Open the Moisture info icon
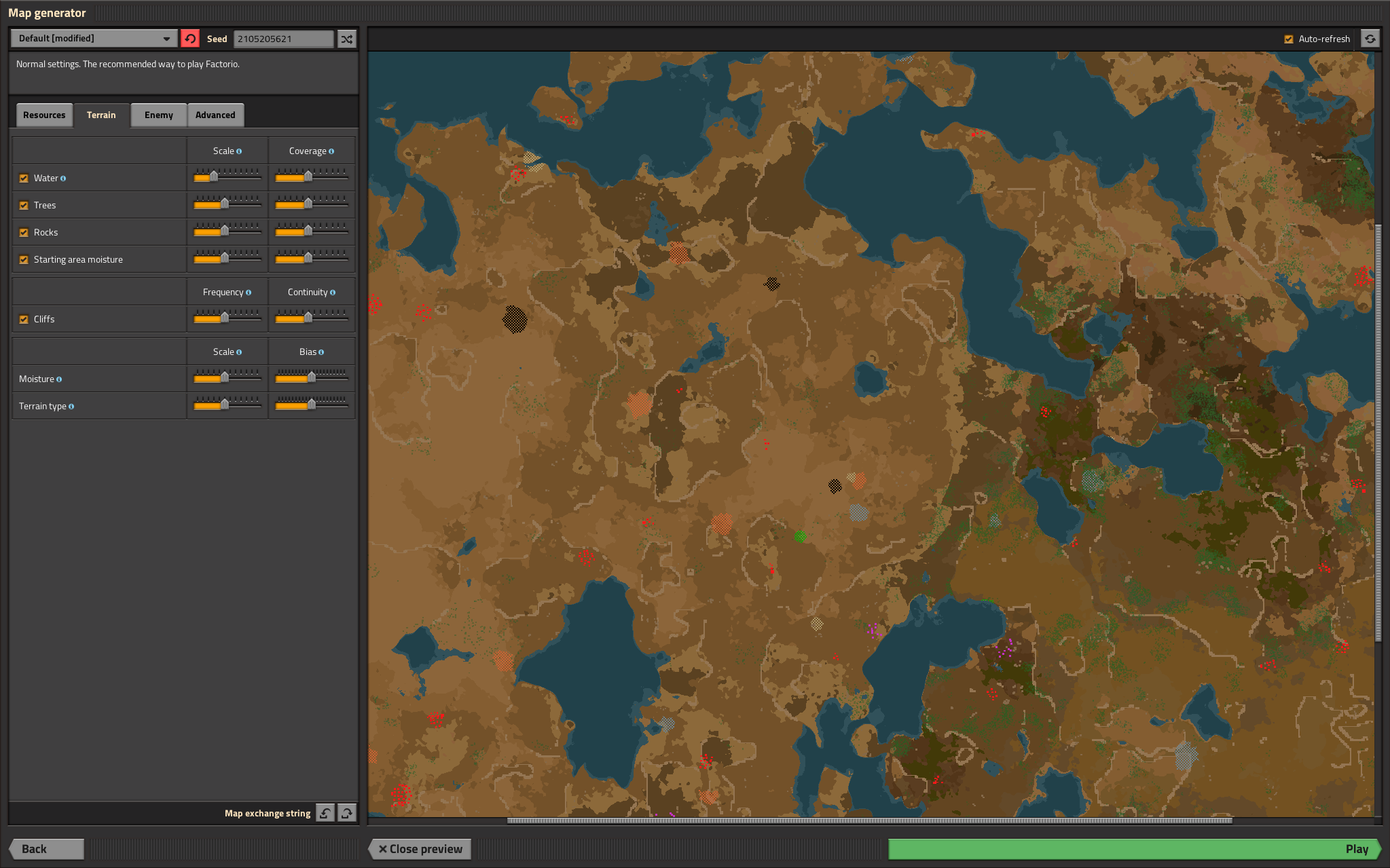The height and width of the screenshot is (868, 1390). coord(59,379)
